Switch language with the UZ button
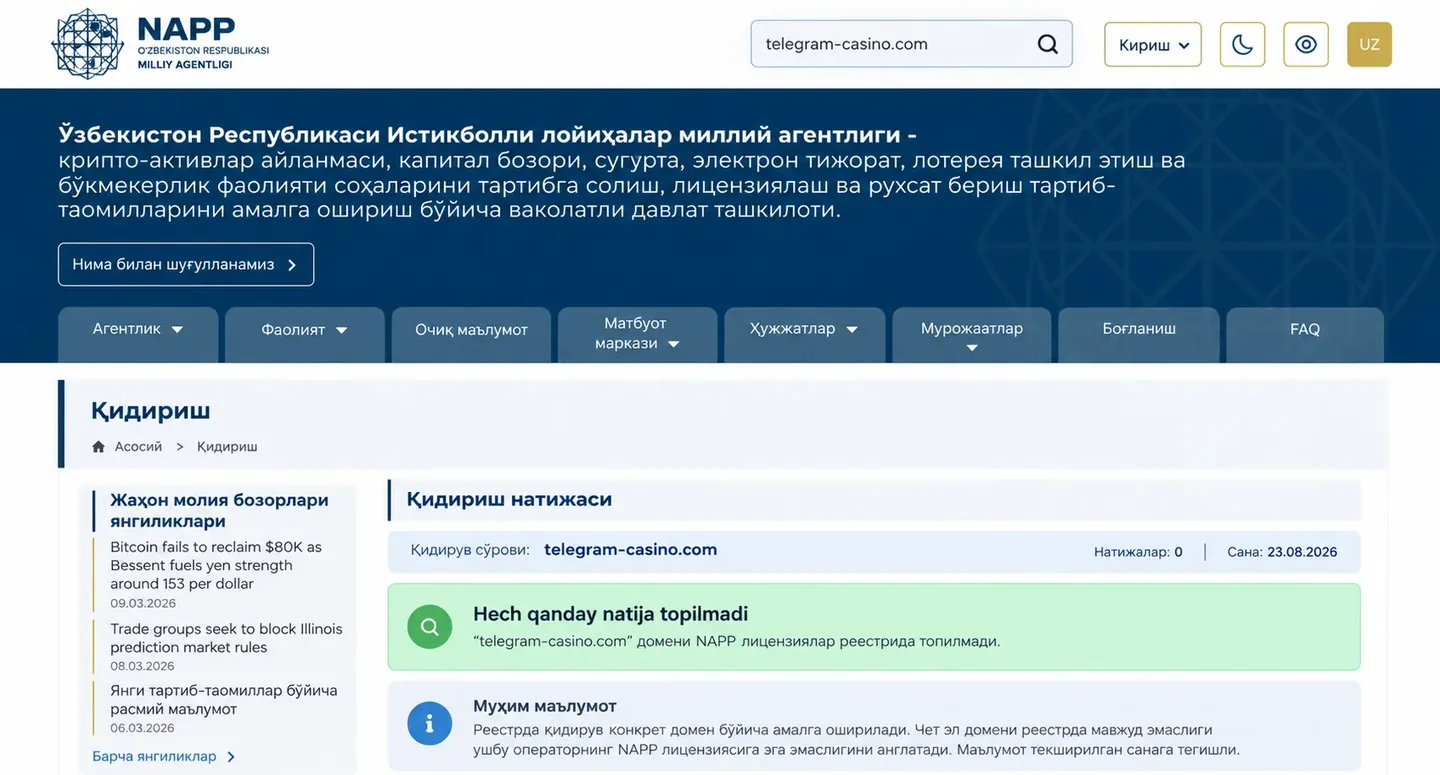Screen dimensions: 1440x775 pyautogui.click(x=1369, y=44)
